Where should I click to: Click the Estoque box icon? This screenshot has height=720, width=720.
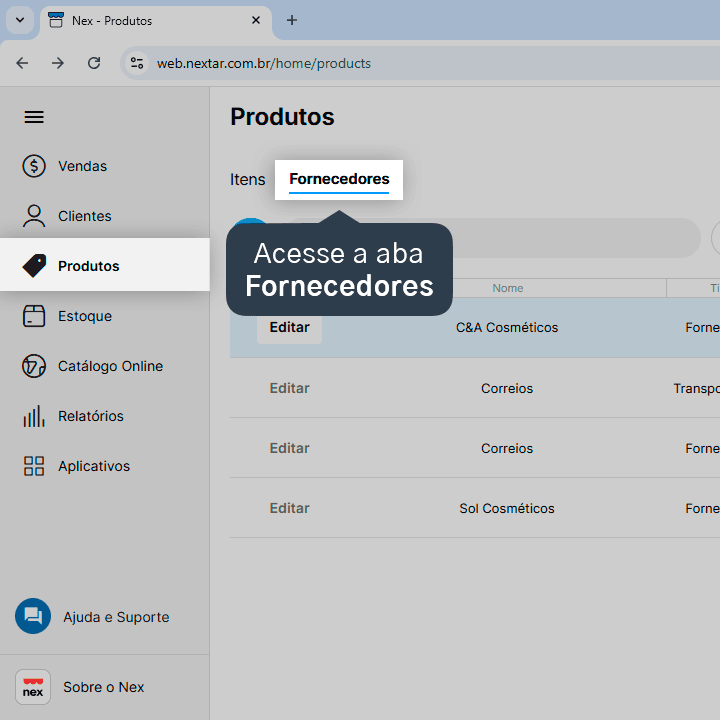pyautogui.click(x=34, y=316)
